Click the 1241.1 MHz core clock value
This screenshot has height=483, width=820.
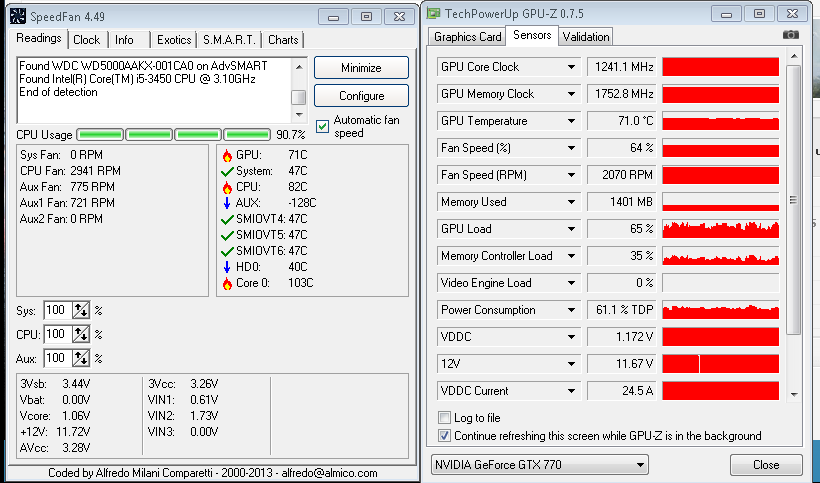(x=624, y=67)
